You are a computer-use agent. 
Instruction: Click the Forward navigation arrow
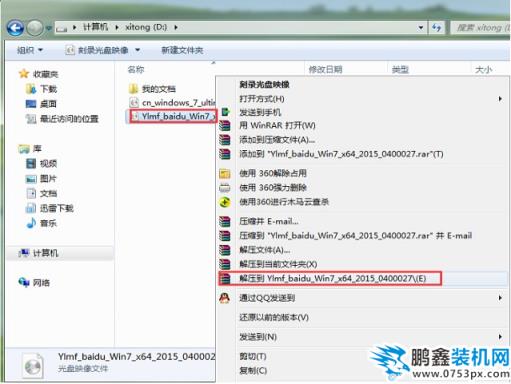[35, 28]
